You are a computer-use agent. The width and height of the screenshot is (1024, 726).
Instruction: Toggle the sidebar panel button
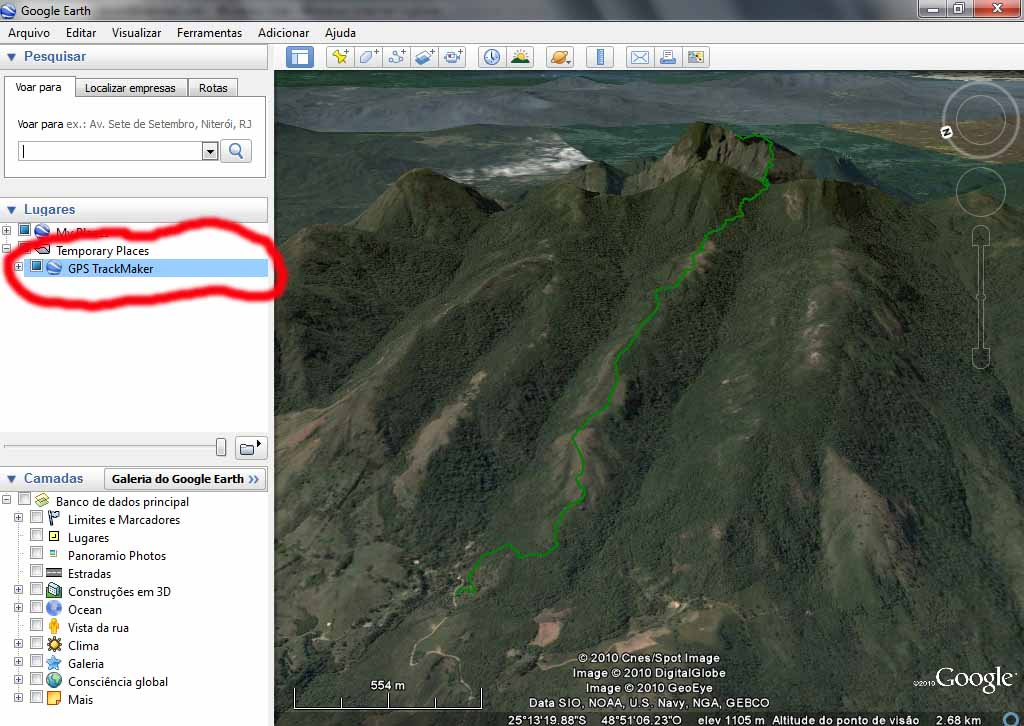(300, 57)
